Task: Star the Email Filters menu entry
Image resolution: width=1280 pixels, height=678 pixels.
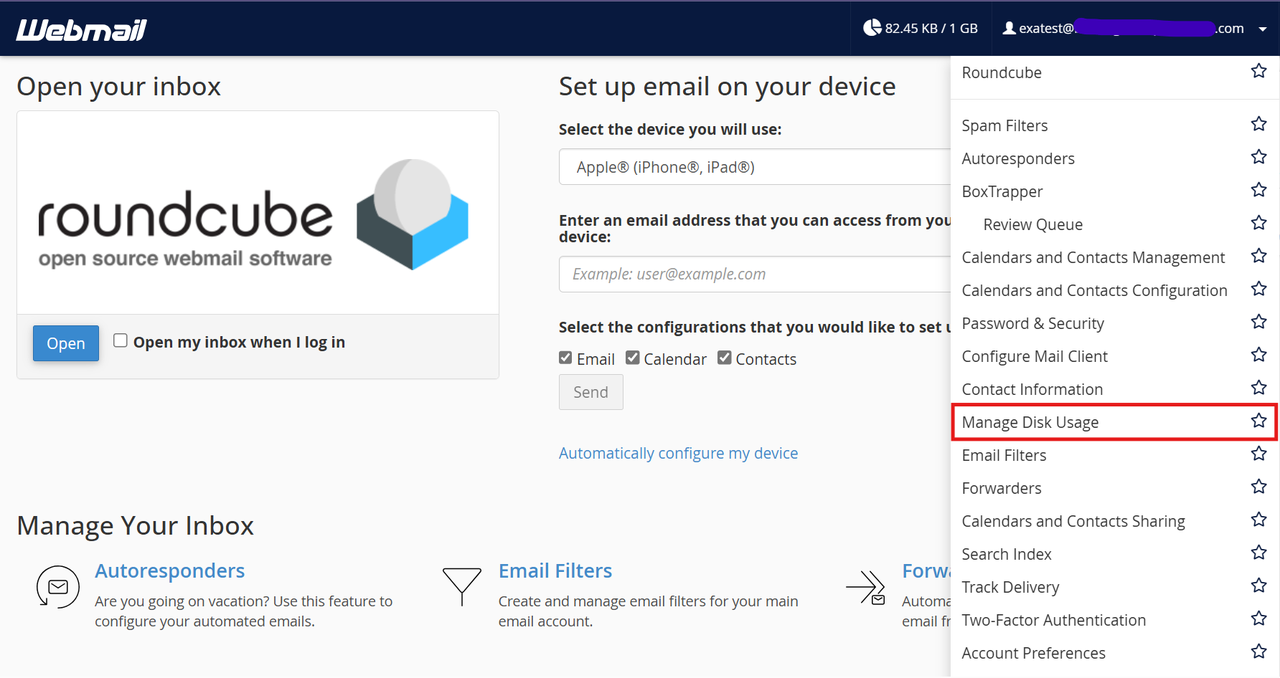Action: [1259, 454]
